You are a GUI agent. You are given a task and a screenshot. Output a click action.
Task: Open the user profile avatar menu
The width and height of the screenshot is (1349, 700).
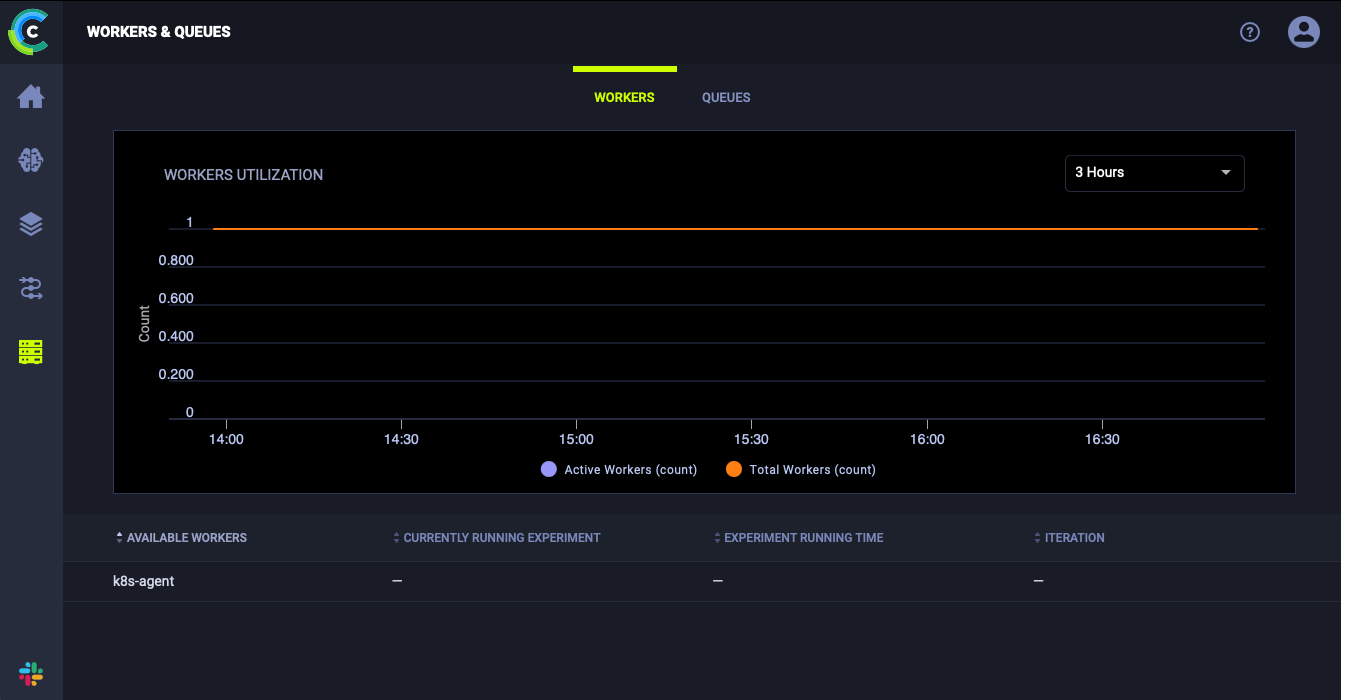(x=1303, y=32)
